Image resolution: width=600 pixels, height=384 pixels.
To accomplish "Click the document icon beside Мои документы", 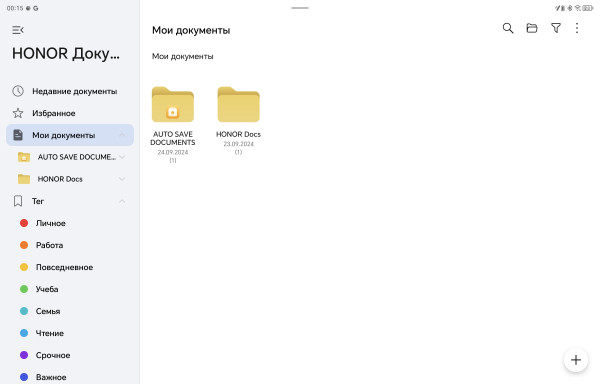I will click(x=18, y=135).
